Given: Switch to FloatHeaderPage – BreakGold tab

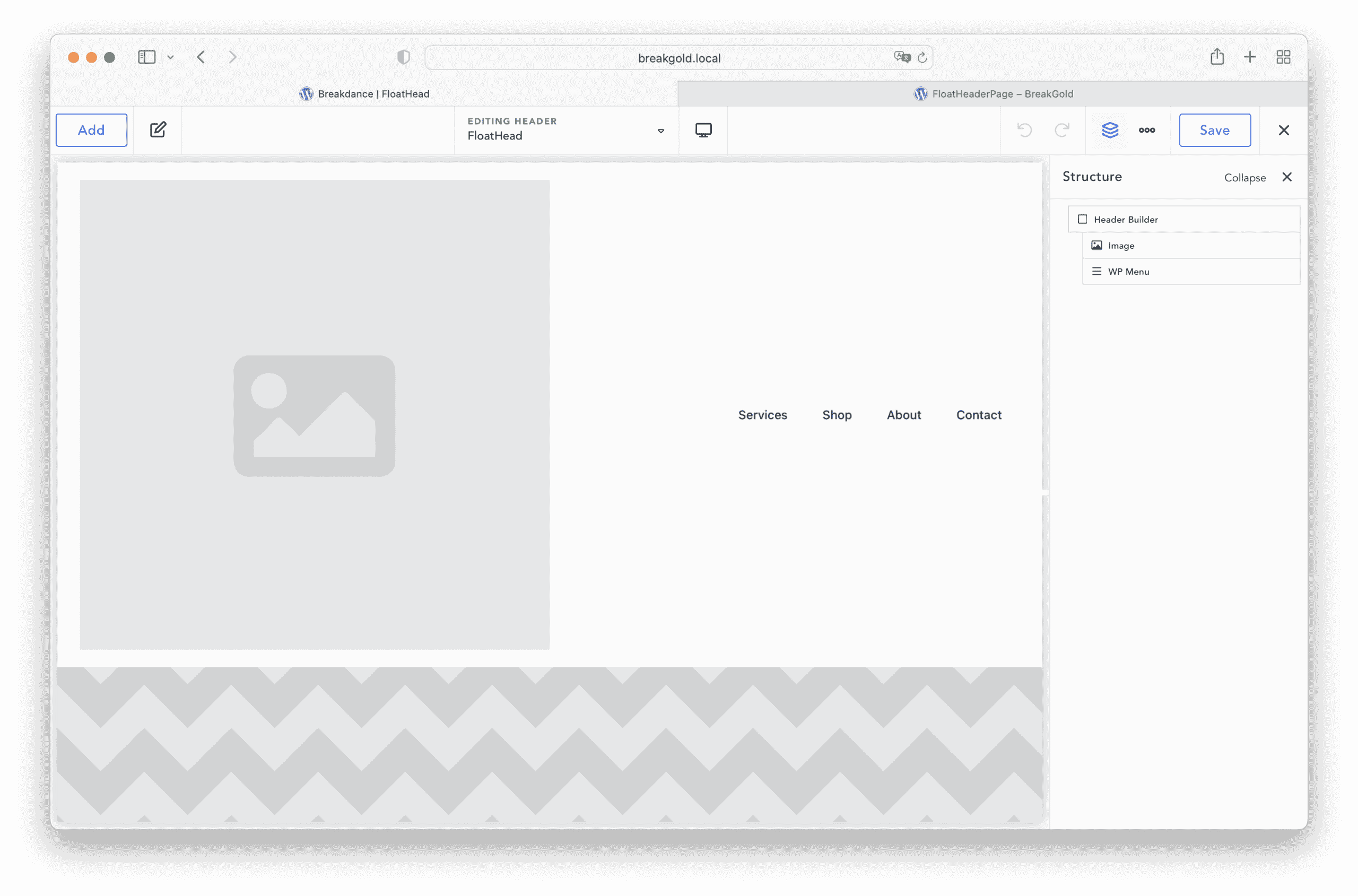Looking at the screenshot, I should [x=993, y=94].
